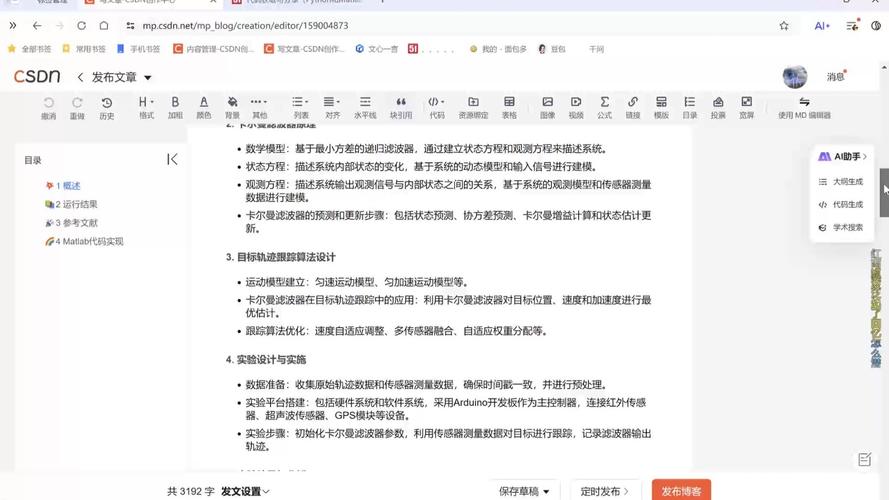889x500 pixels.
Task: Insert a video (视频)
Action: point(576,108)
